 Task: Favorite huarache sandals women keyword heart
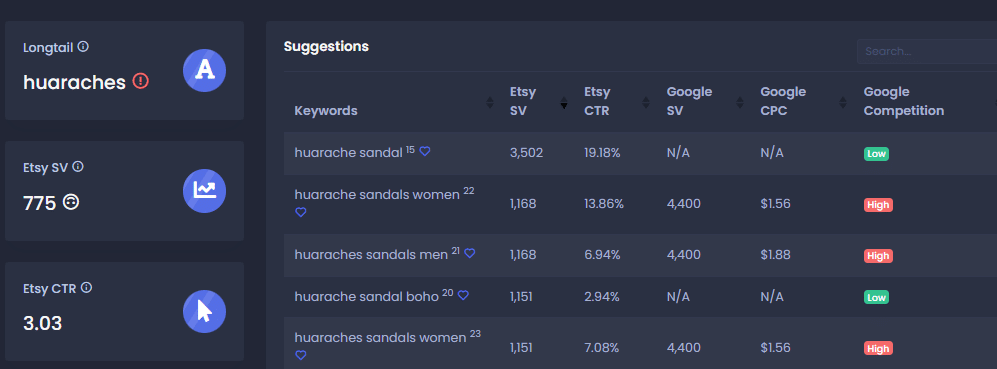point(301,212)
